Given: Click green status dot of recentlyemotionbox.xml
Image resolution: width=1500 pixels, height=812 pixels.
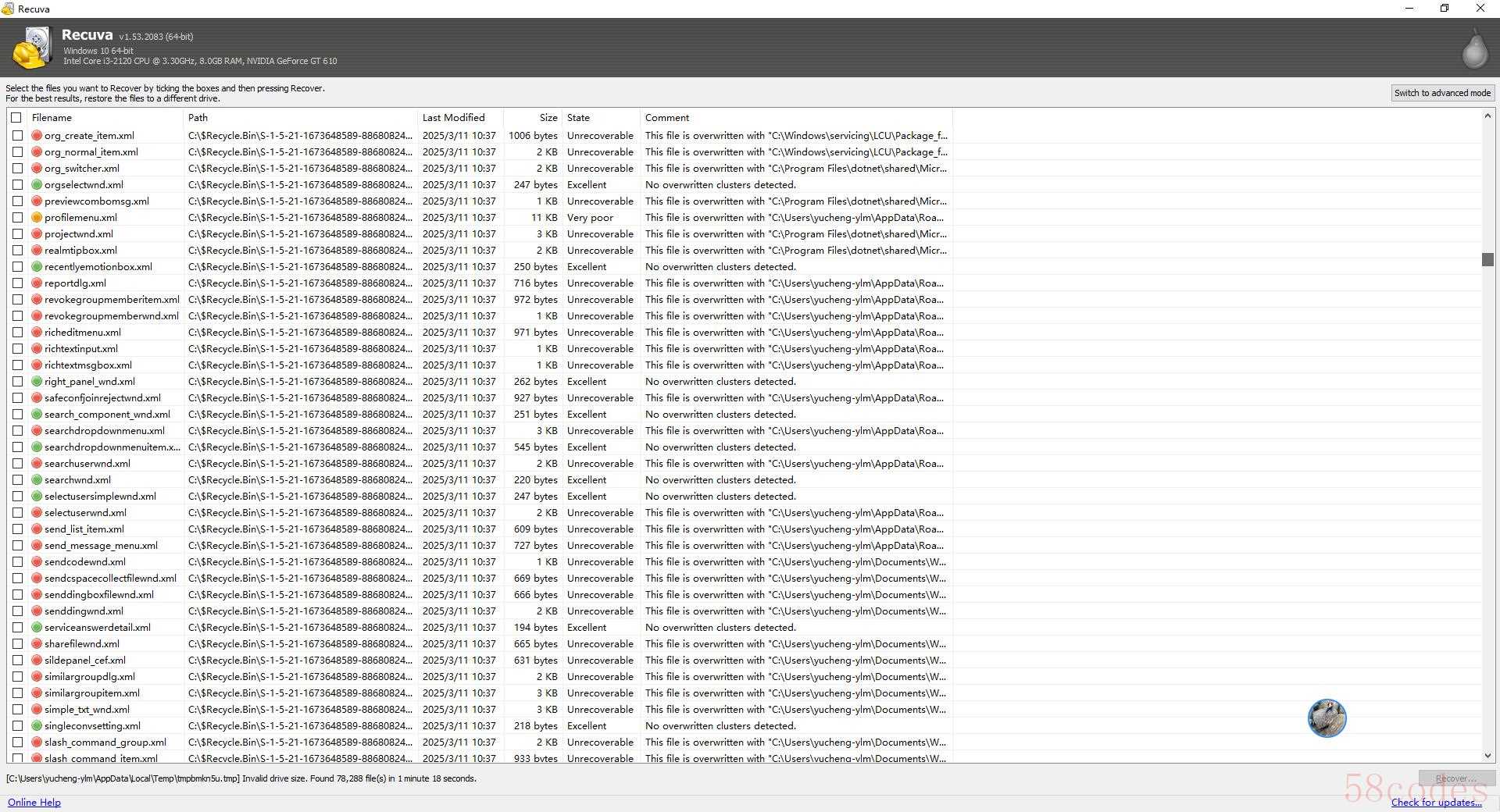Looking at the screenshot, I should click(x=37, y=267).
